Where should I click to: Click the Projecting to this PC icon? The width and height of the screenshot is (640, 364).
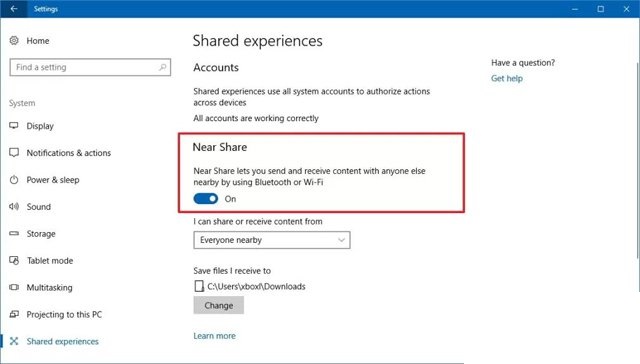tap(14, 314)
